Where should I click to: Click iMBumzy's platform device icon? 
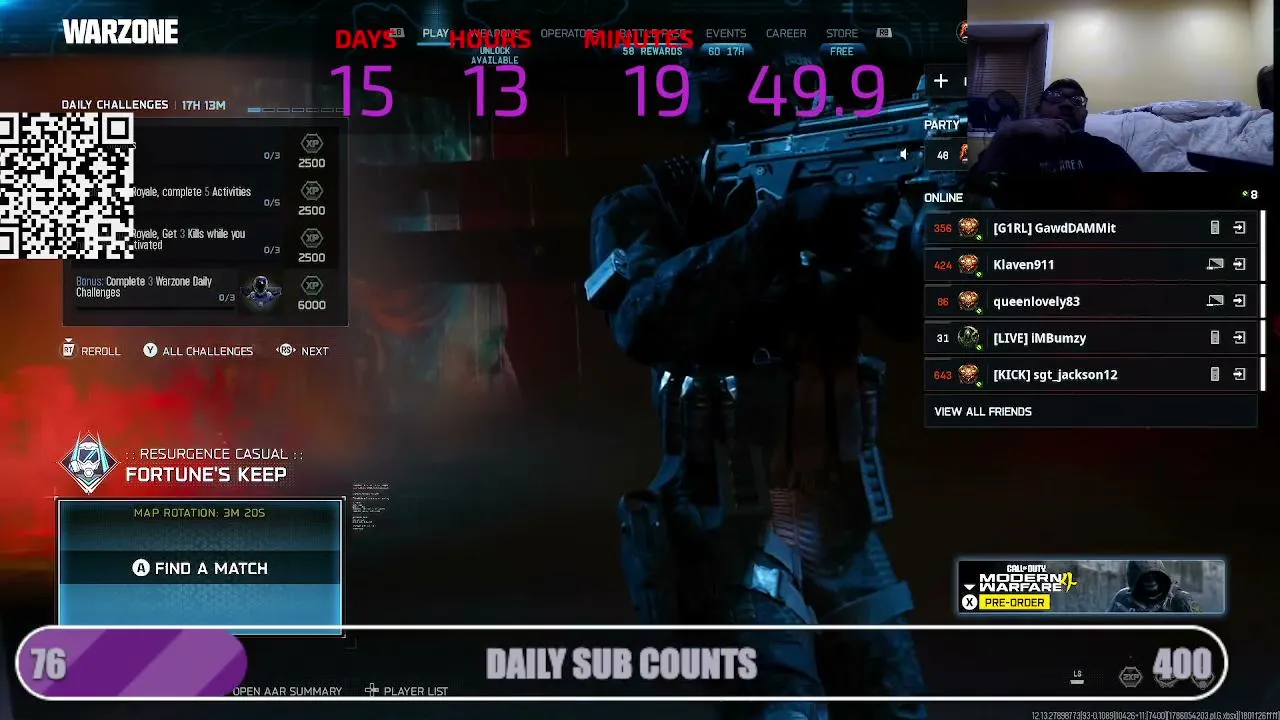coord(1215,338)
